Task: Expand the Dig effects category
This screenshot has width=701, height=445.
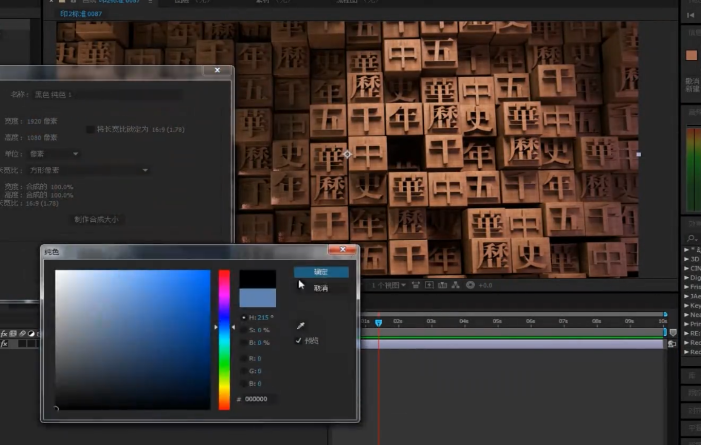Action: tap(687, 278)
